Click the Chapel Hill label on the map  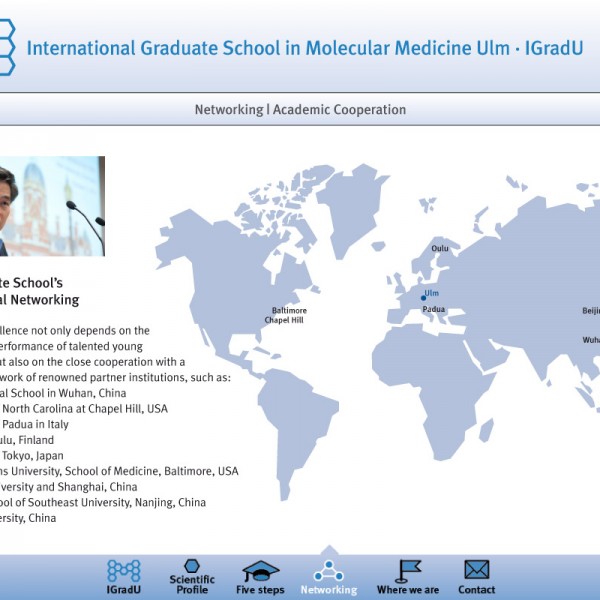click(x=284, y=320)
